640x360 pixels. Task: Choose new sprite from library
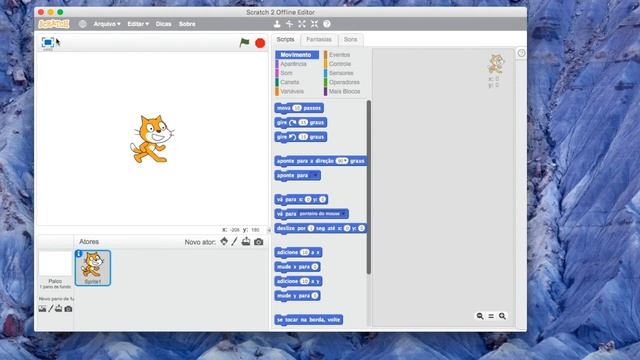(224, 242)
